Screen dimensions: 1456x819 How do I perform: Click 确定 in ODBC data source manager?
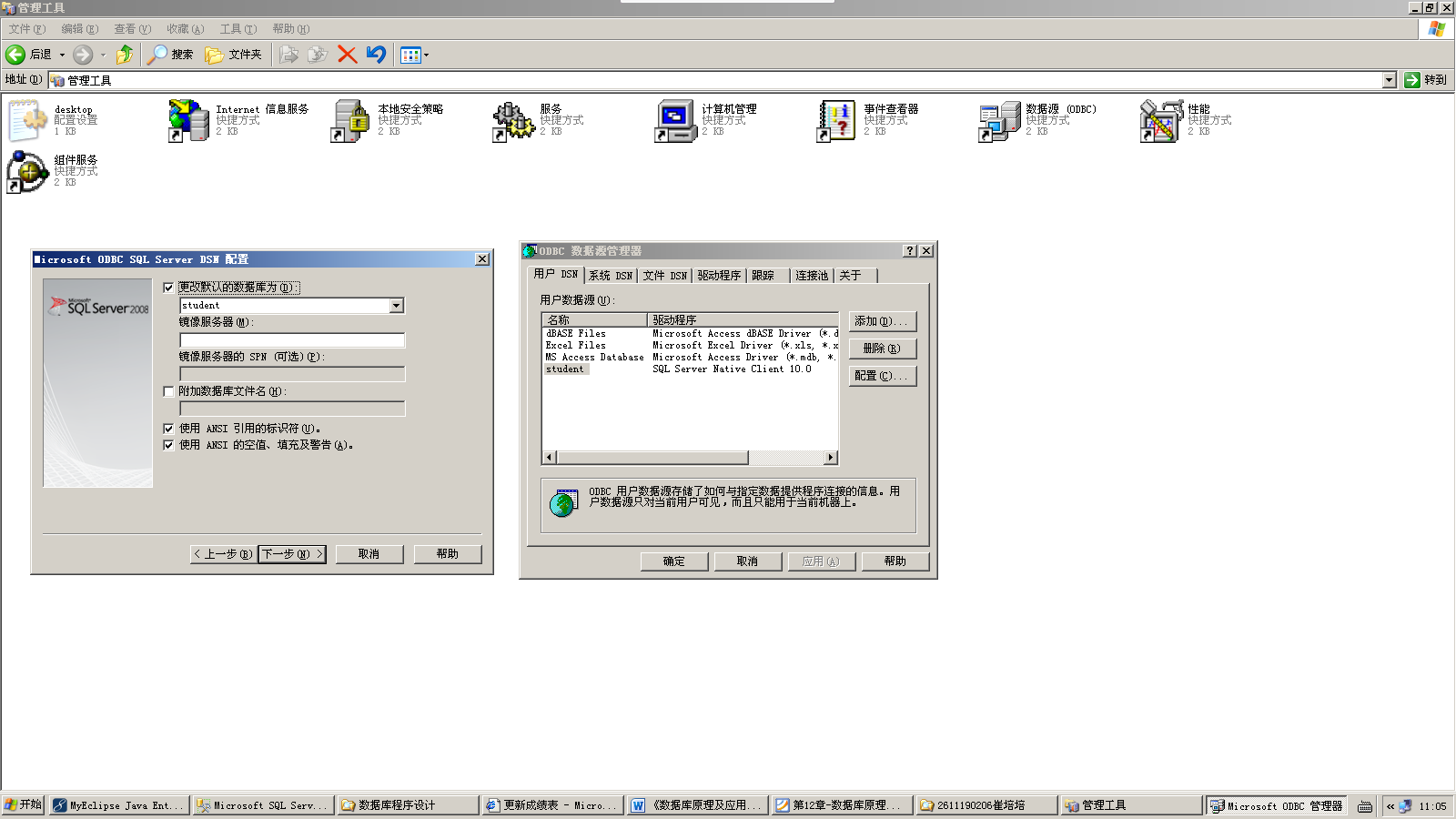(674, 561)
